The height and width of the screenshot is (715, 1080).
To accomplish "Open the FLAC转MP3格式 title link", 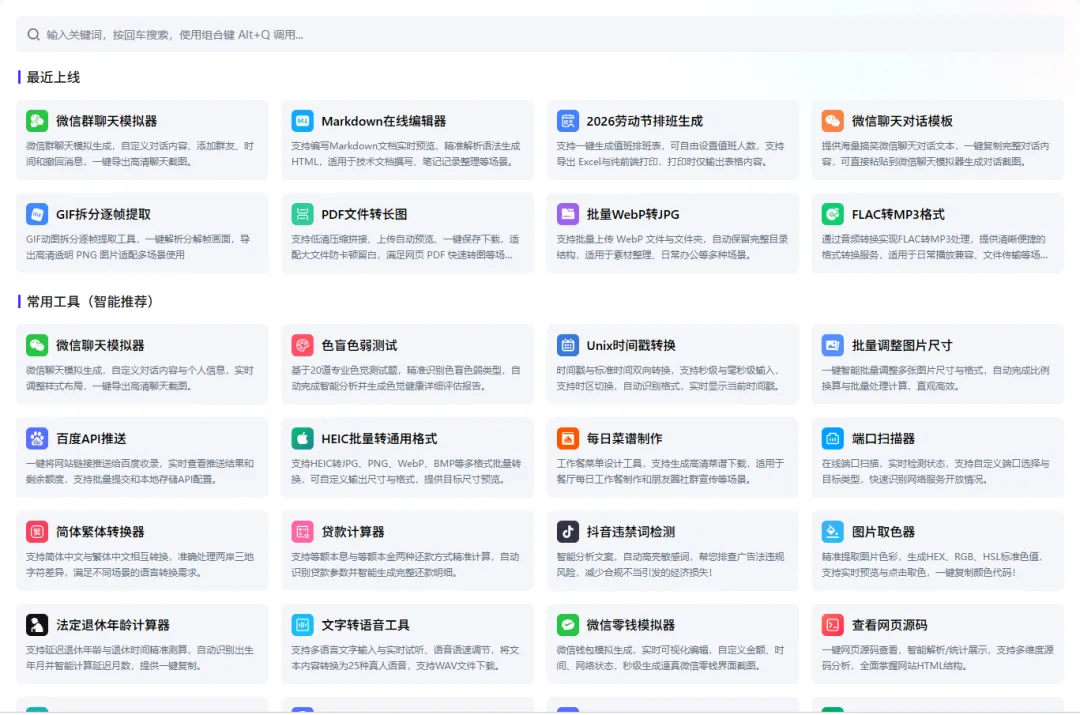I will pyautogui.click(x=898, y=215).
